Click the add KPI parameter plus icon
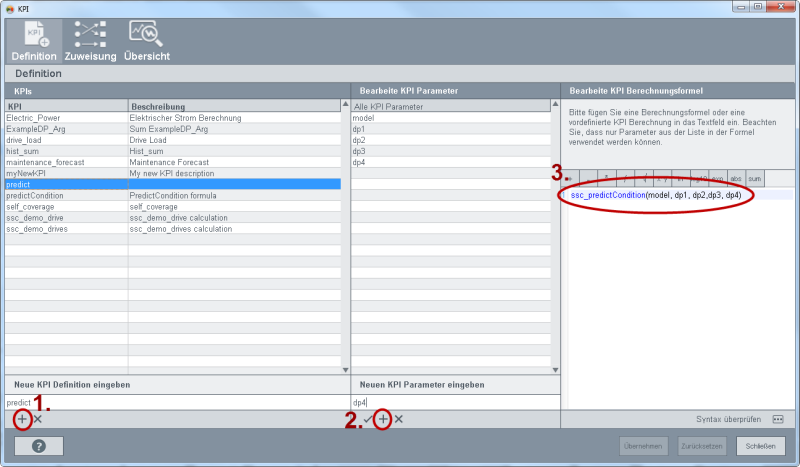 (383, 419)
